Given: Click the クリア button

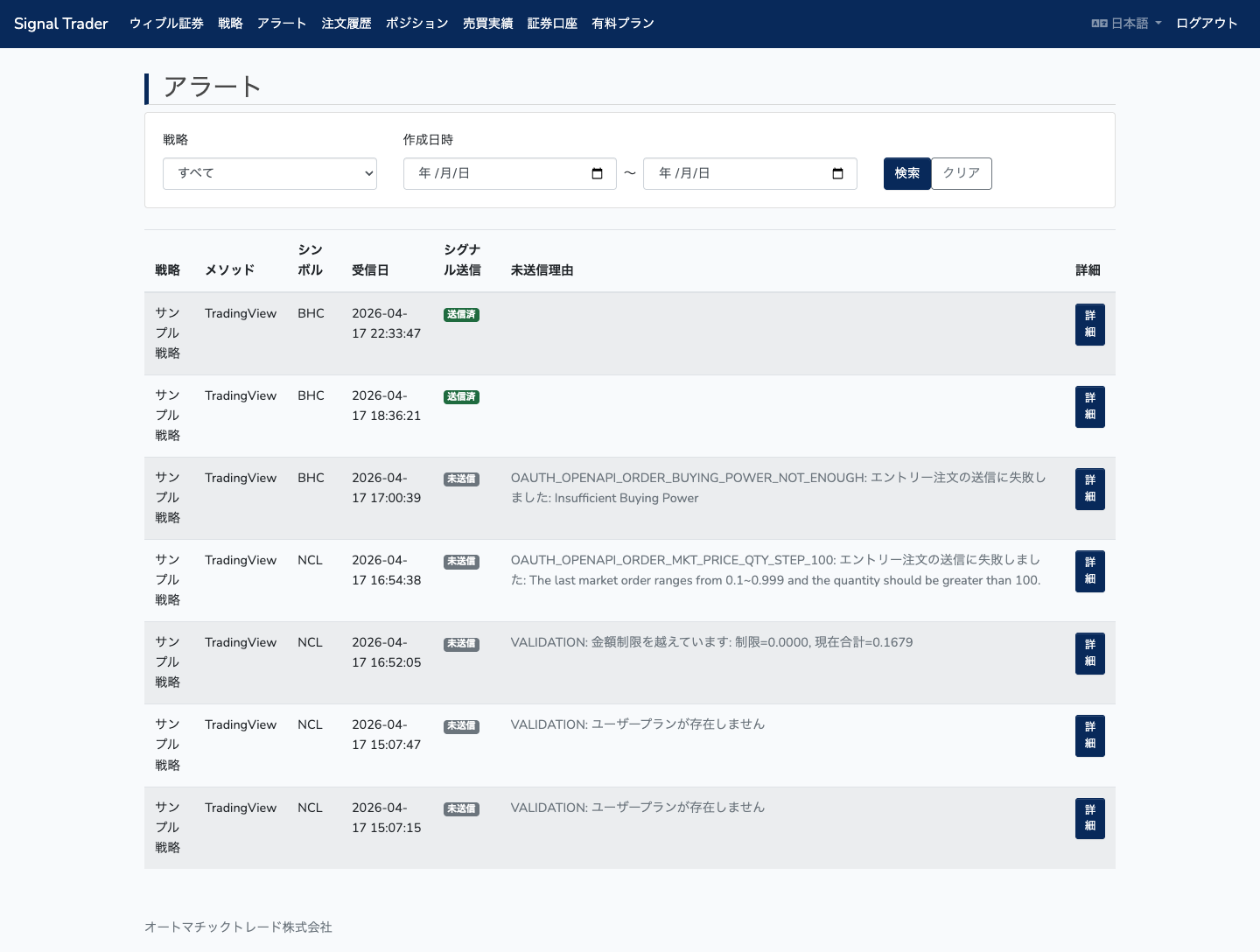Looking at the screenshot, I should 962,173.
